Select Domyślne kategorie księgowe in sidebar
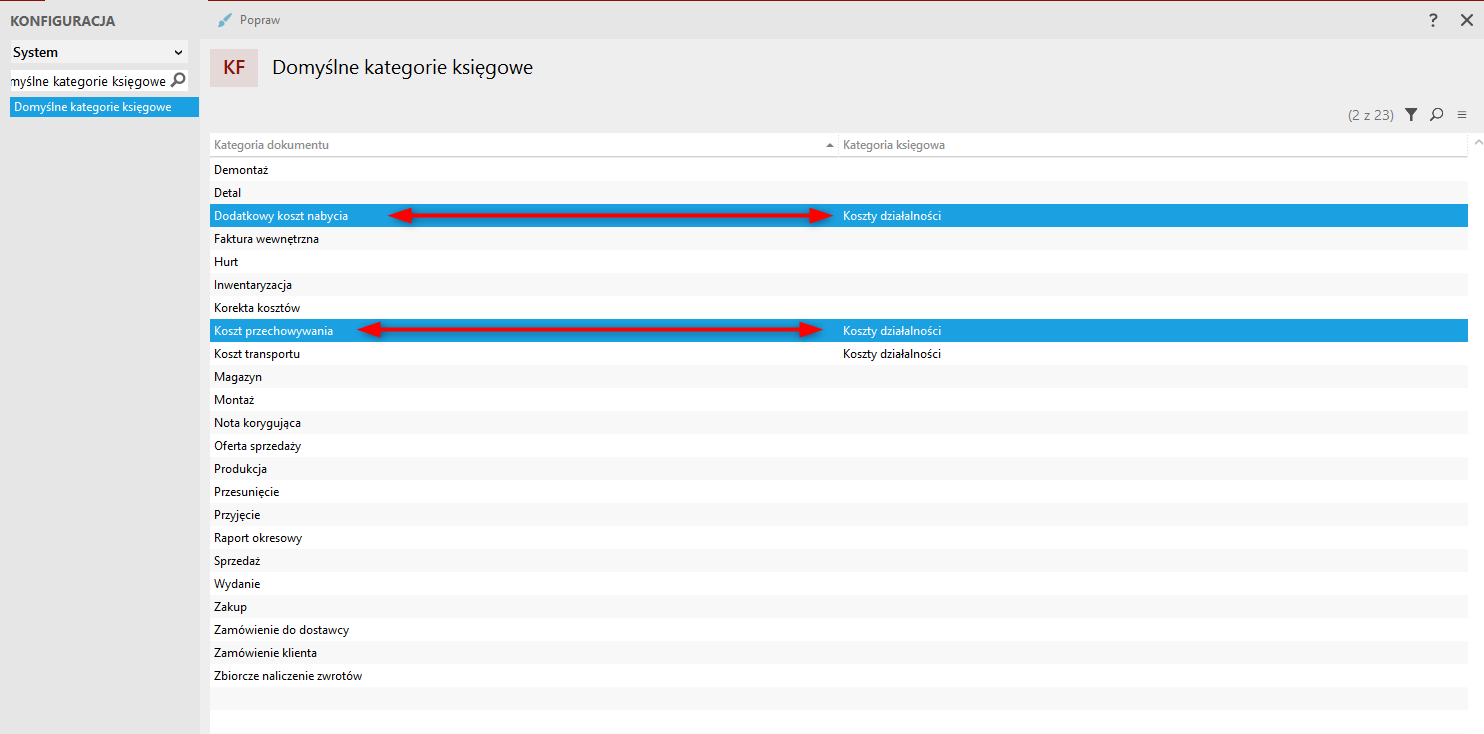 (x=105, y=107)
